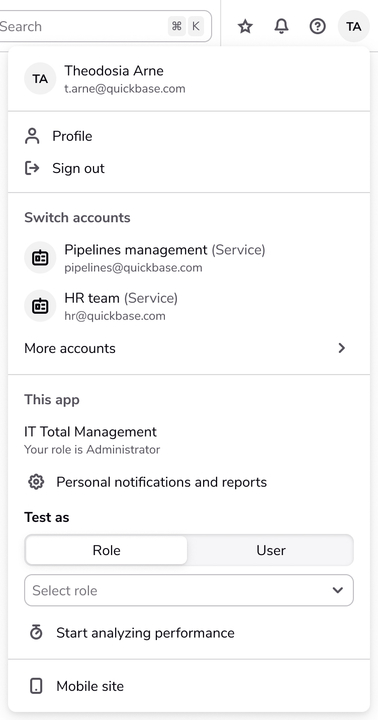Open the notifications bell icon
This screenshot has height=720, width=378.
click(x=281, y=27)
